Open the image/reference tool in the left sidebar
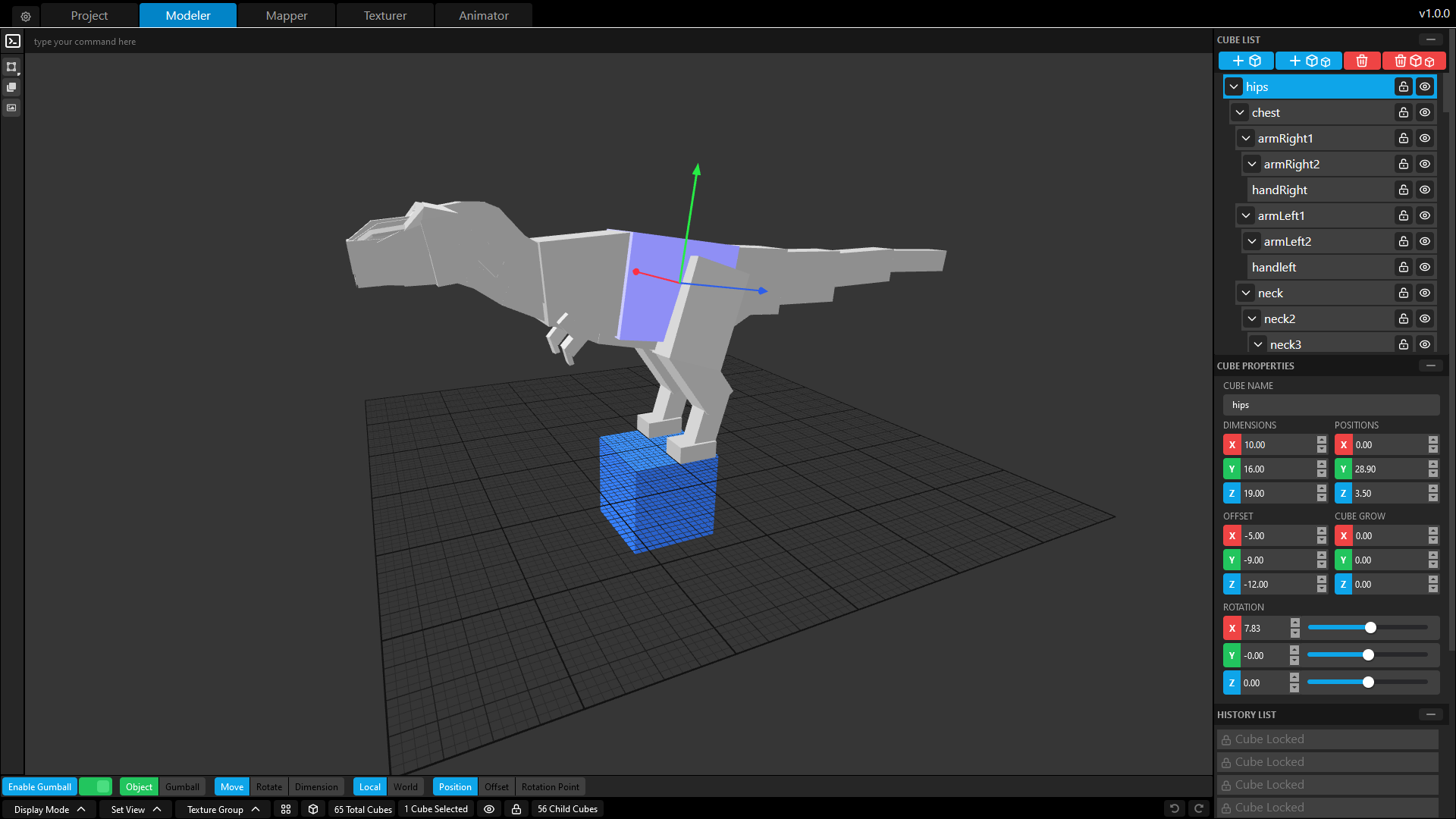This screenshot has height=819, width=1456. tap(12, 108)
